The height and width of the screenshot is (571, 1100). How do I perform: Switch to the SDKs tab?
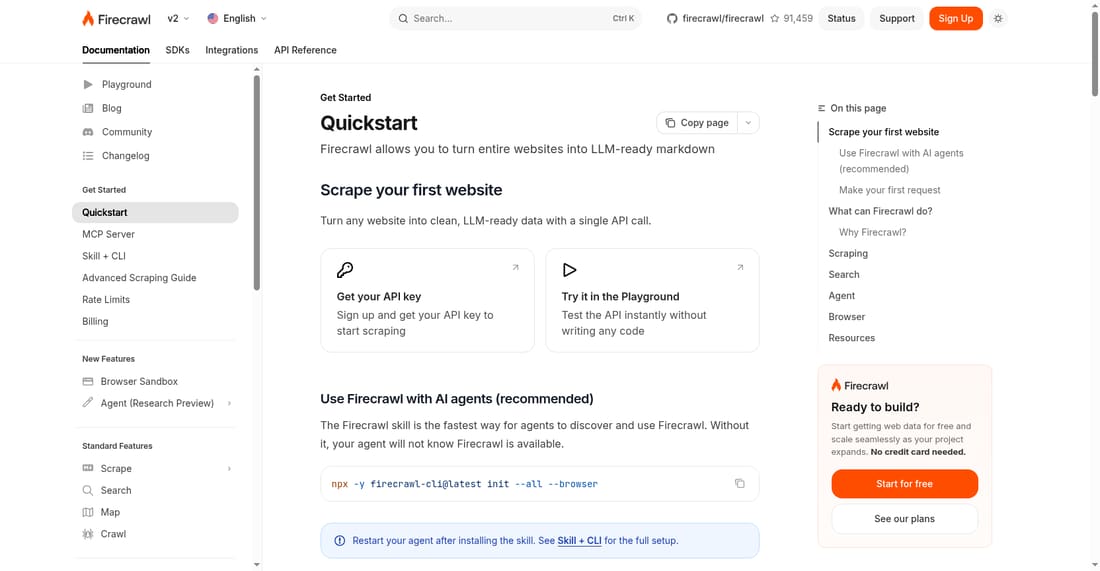177,50
